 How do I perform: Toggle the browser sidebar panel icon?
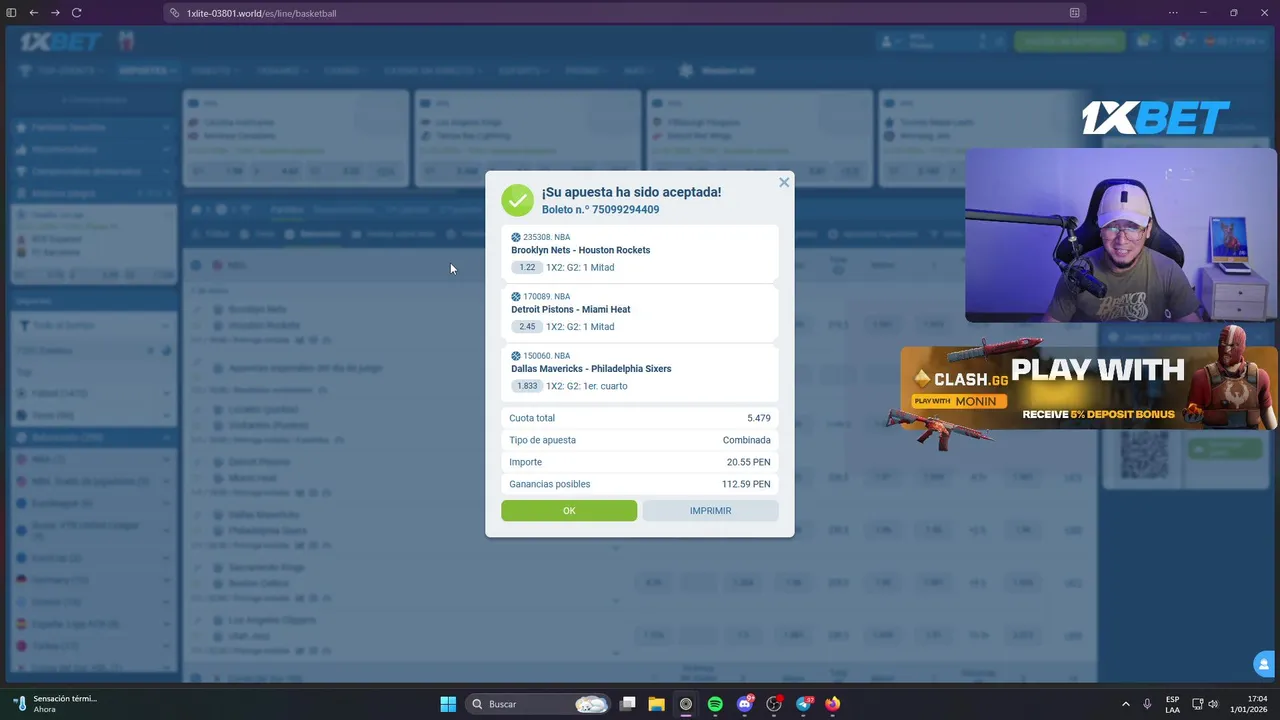click(x=11, y=13)
